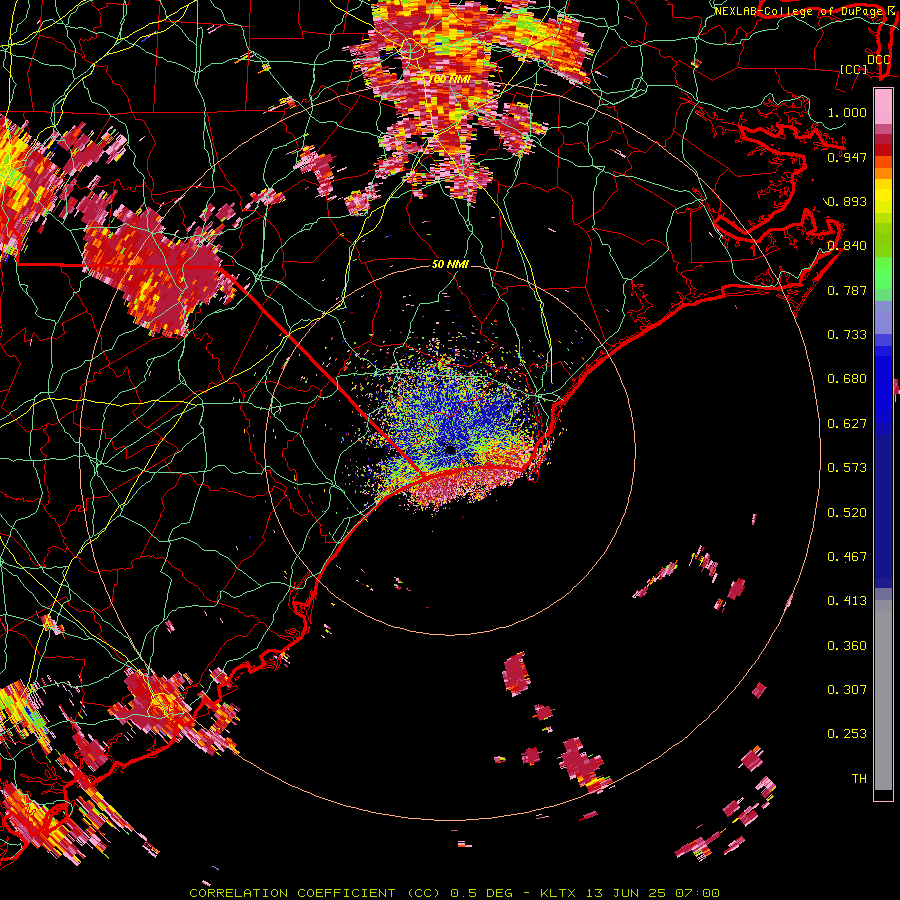Screen dimensions: 900x900
Task: Click the 0.787 scale value
Action: click(x=847, y=290)
